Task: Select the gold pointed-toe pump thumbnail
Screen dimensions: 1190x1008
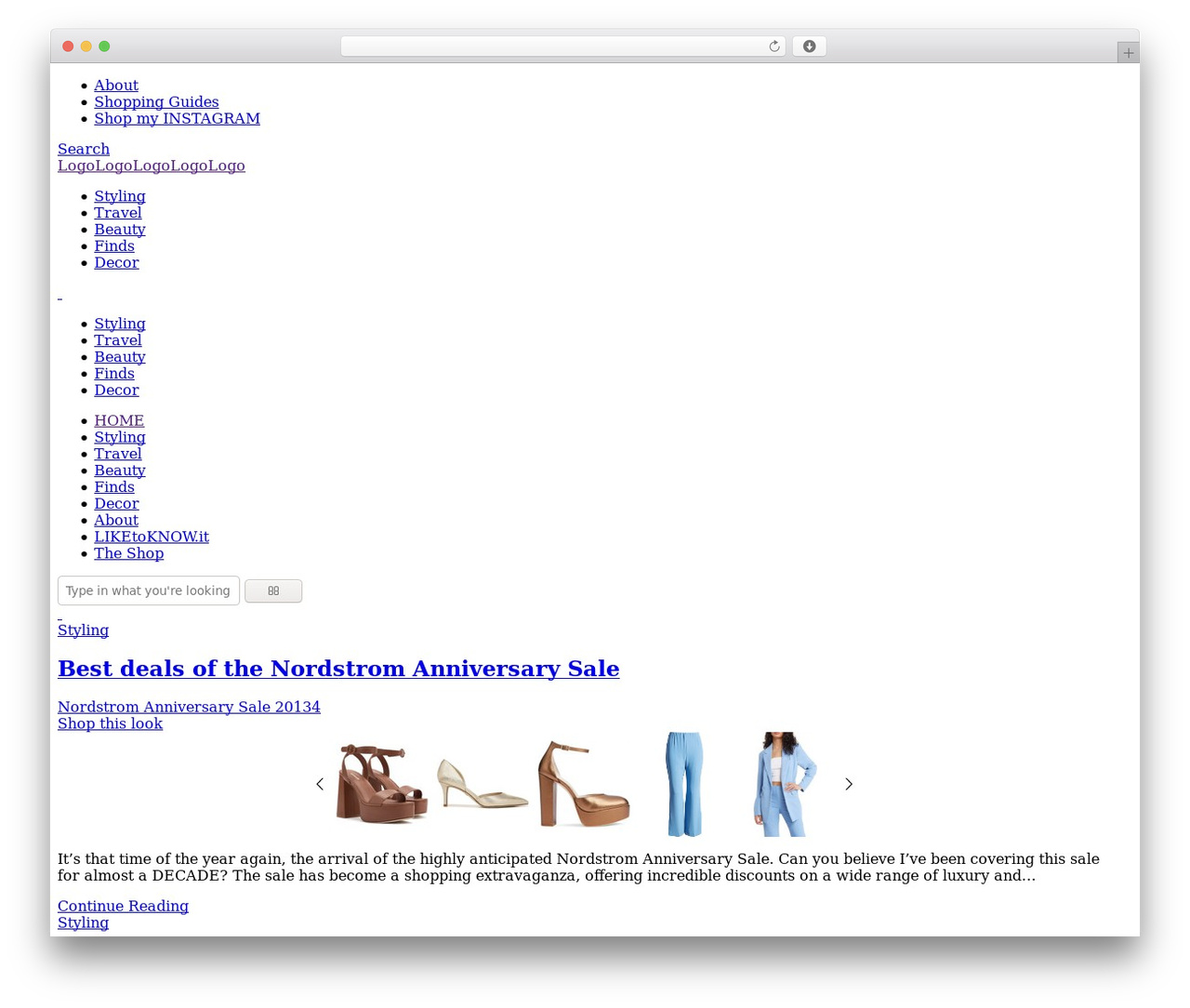Action: tap(483, 784)
